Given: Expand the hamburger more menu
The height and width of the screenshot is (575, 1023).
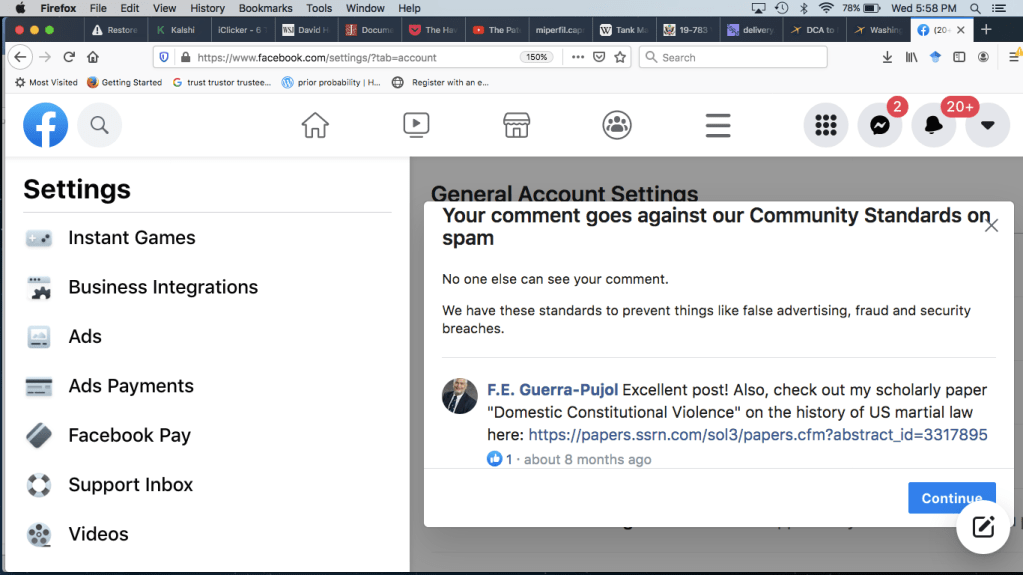Looking at the screenshot, I should click(718, 125).
